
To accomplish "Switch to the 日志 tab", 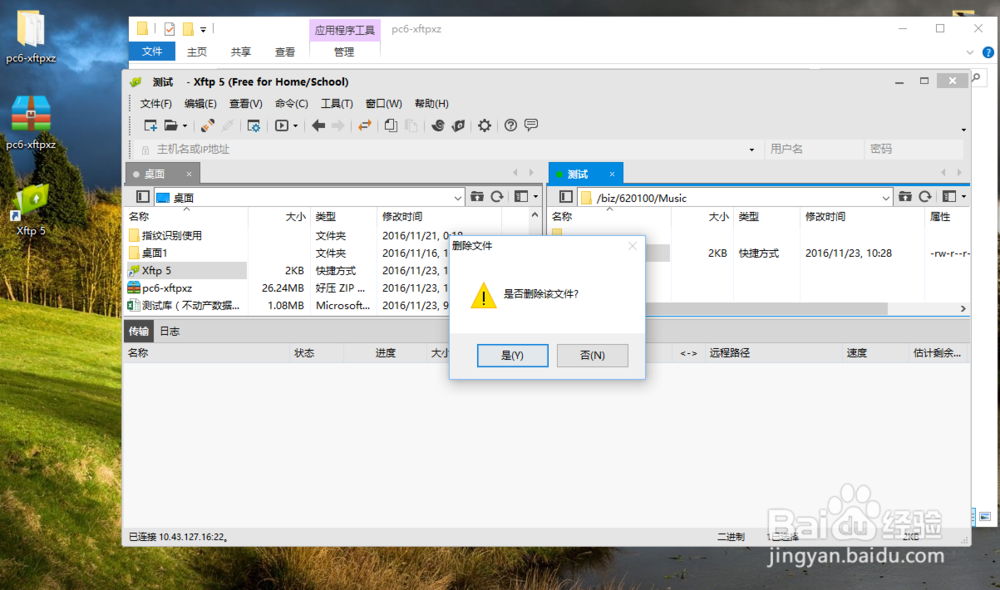I will [x=169, y=331].
